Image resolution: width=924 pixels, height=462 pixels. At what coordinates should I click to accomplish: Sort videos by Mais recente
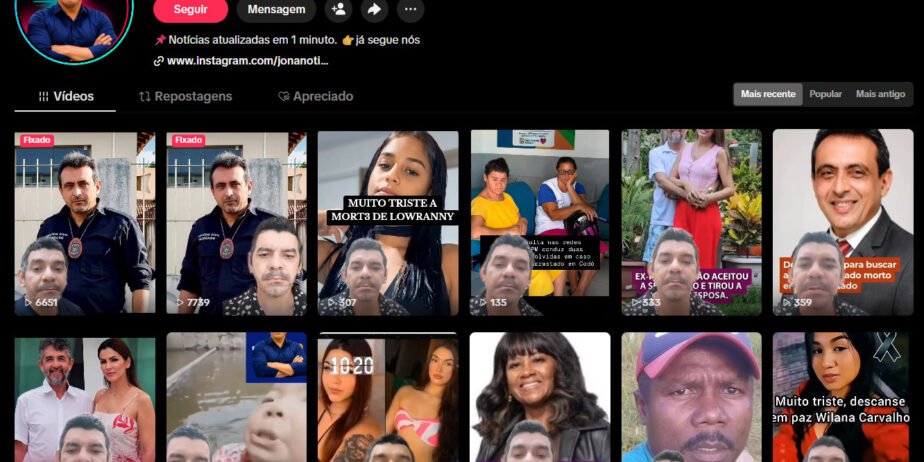click(768, 94)
